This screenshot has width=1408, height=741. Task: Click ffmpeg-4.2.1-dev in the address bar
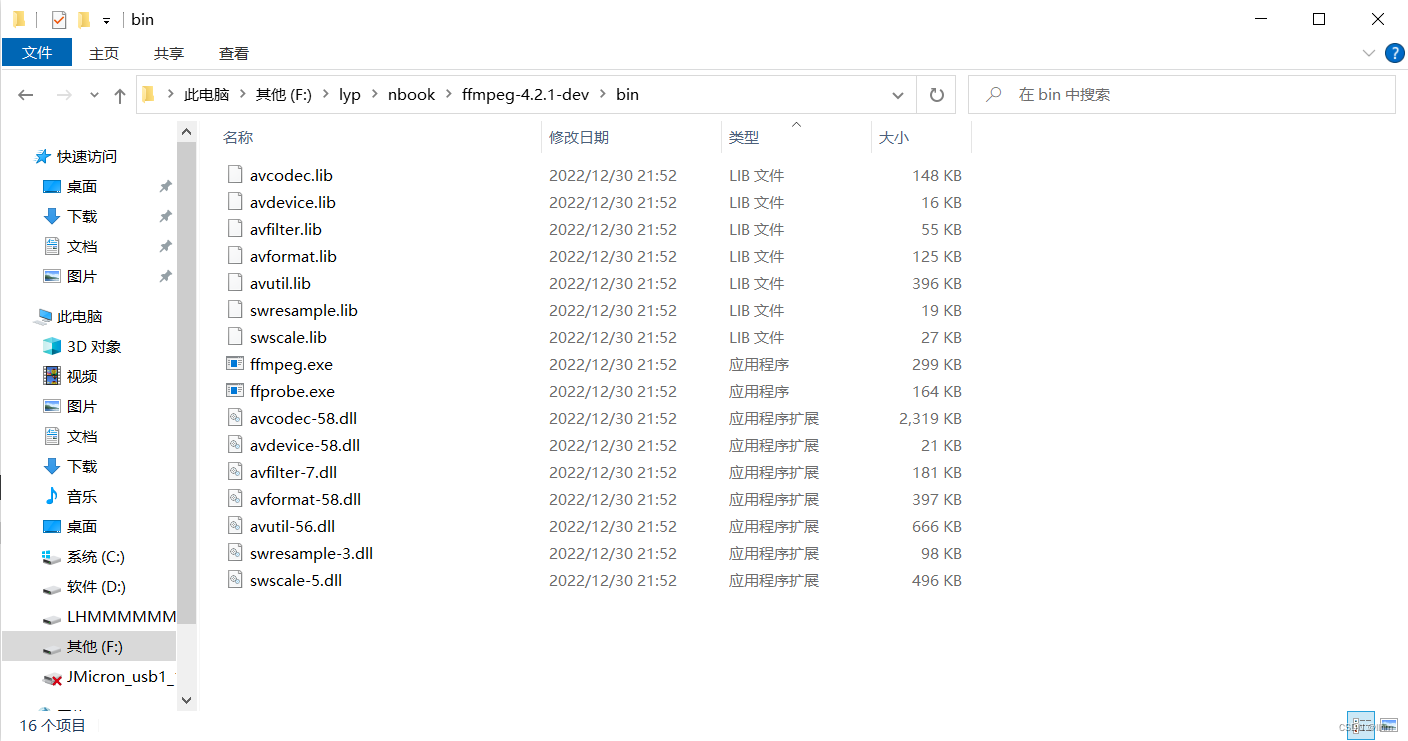[526, 95]
